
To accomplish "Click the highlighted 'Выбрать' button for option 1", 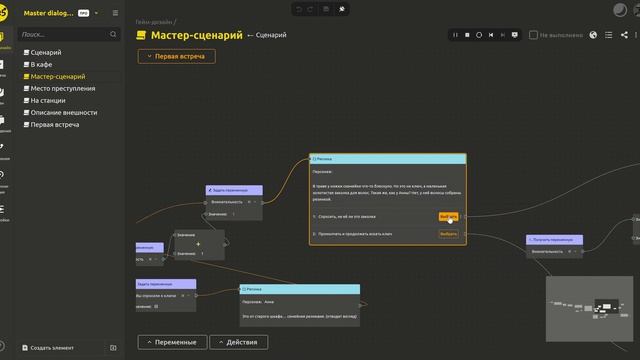I will point(448,217).
